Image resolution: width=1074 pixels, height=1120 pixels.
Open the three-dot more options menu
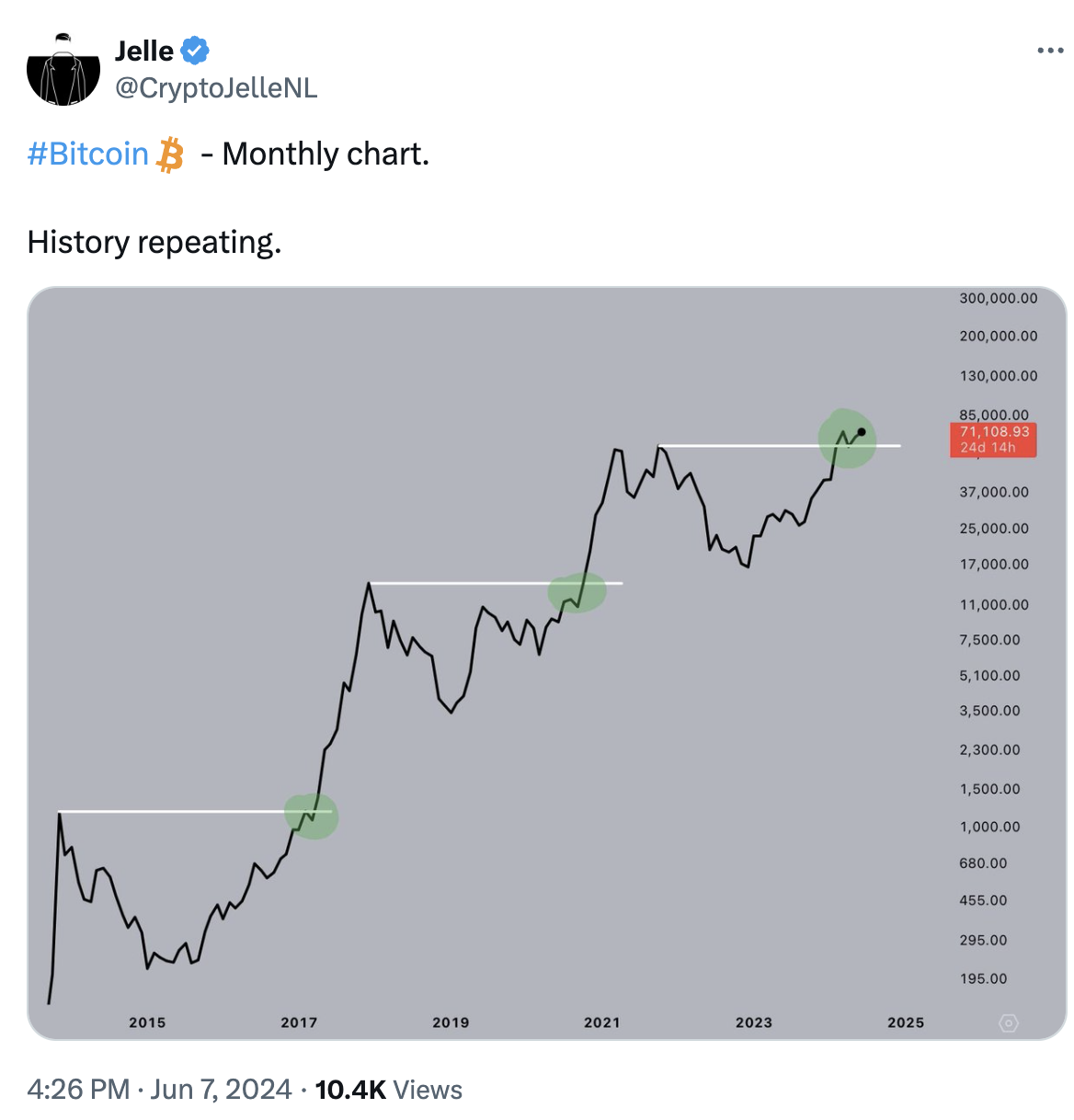(x=1050, y=51)
